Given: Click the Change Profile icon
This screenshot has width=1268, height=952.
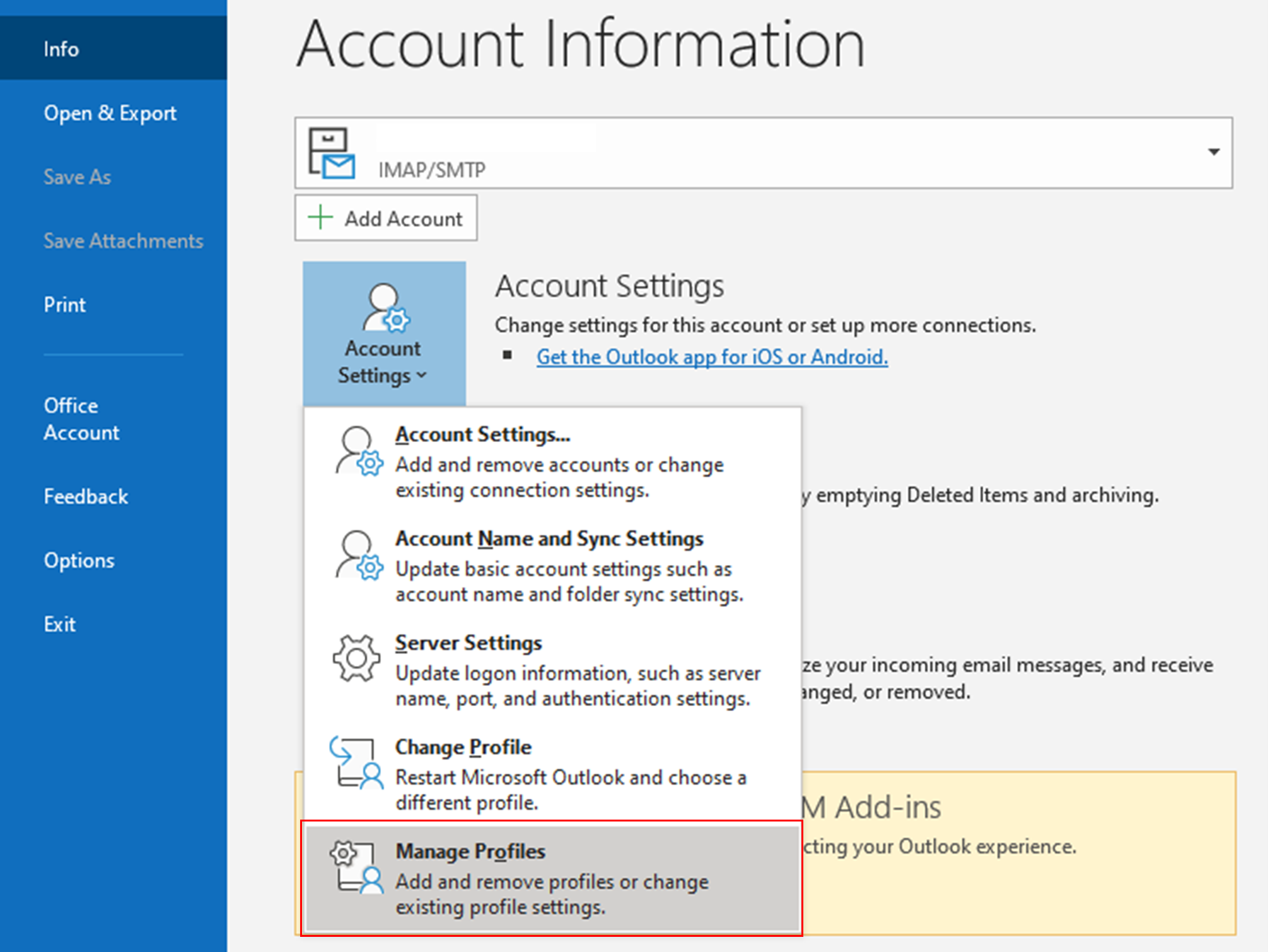Looking at the screenshot, I should 357,762.
